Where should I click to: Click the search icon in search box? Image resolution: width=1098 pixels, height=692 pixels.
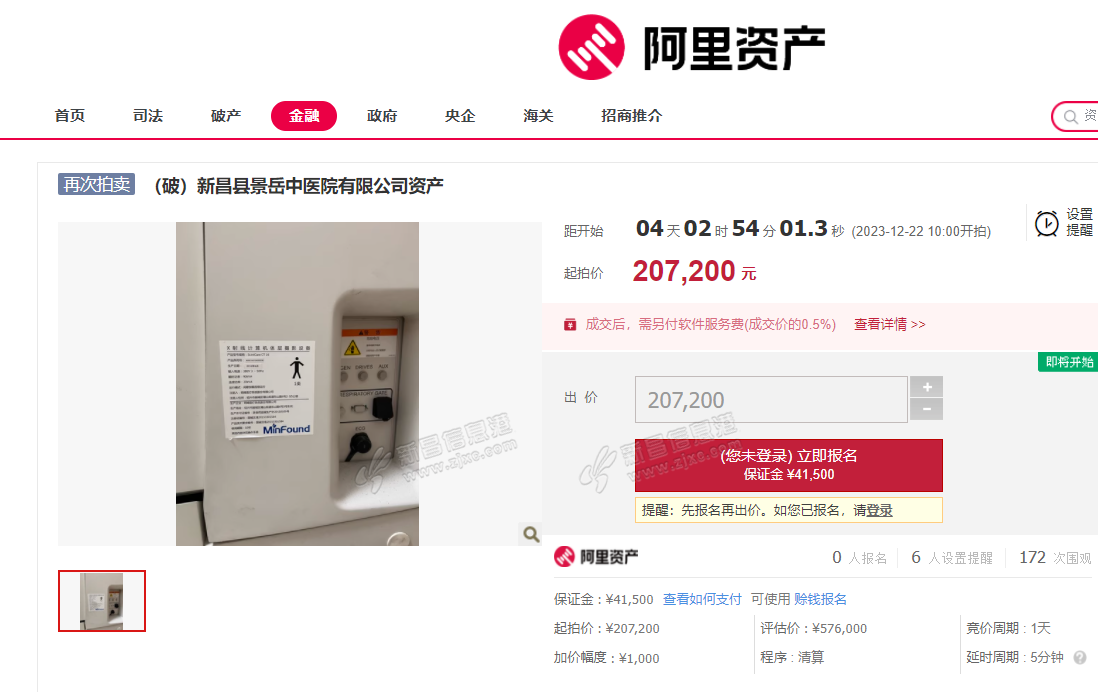click(1071, 117)
